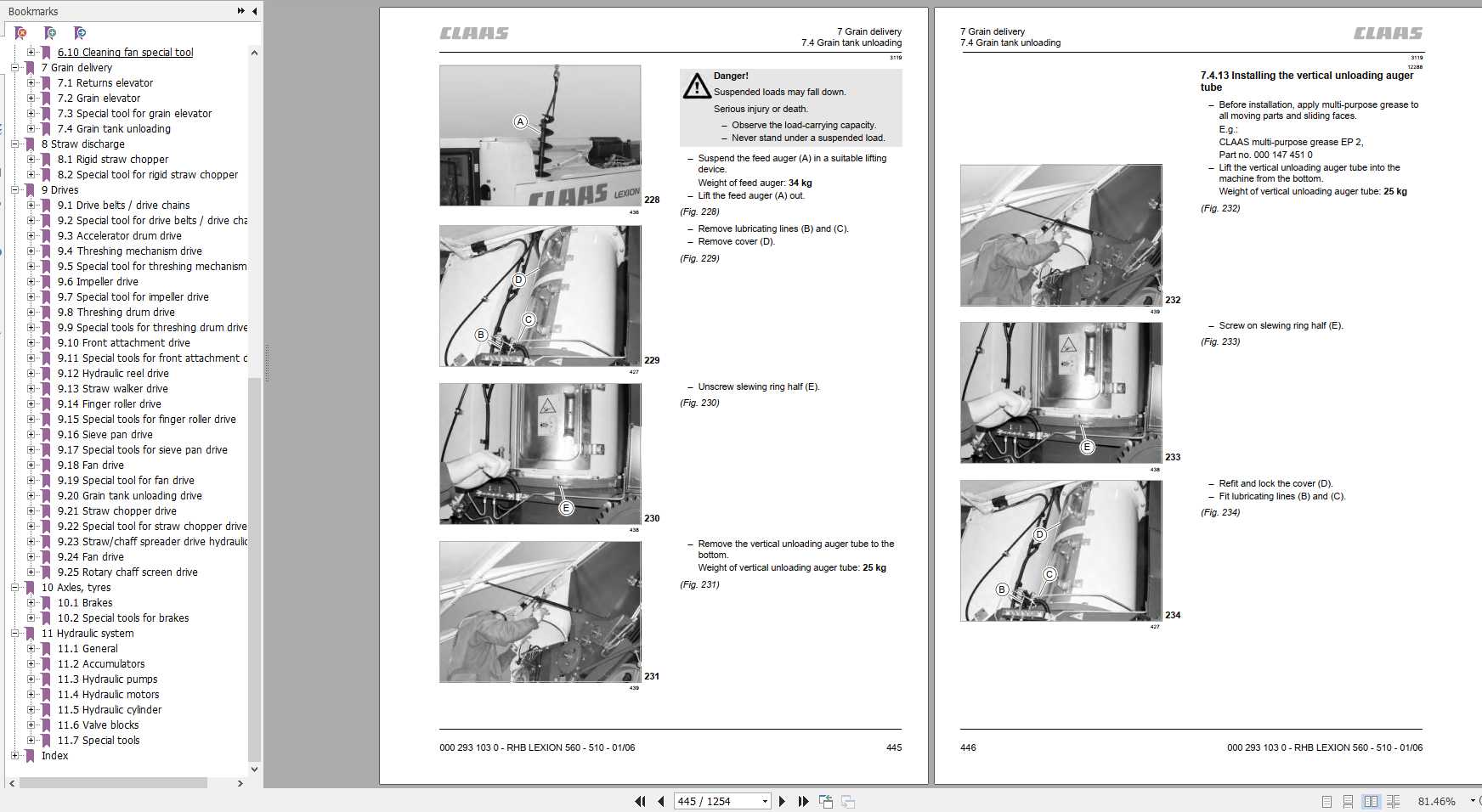Click the underlined 6.10 Cleaning fan special tool bookmark
This screenshot has height=812, width=1482.
click(x=125, y=53)
